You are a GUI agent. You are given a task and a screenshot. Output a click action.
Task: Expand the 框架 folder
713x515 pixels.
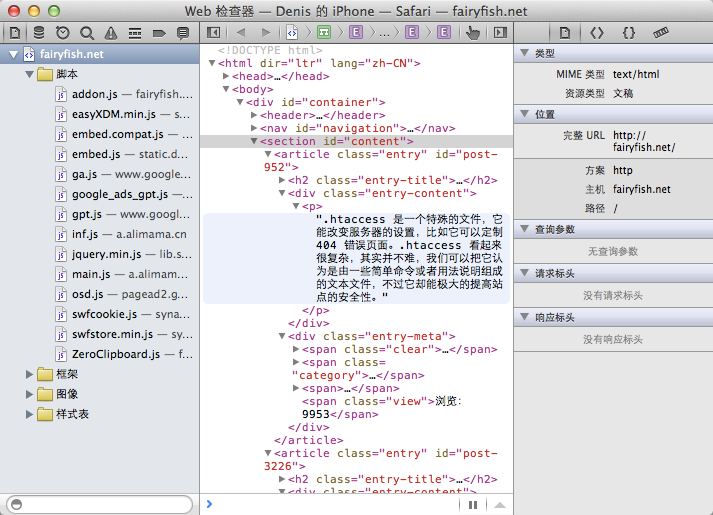coord(29,374)
